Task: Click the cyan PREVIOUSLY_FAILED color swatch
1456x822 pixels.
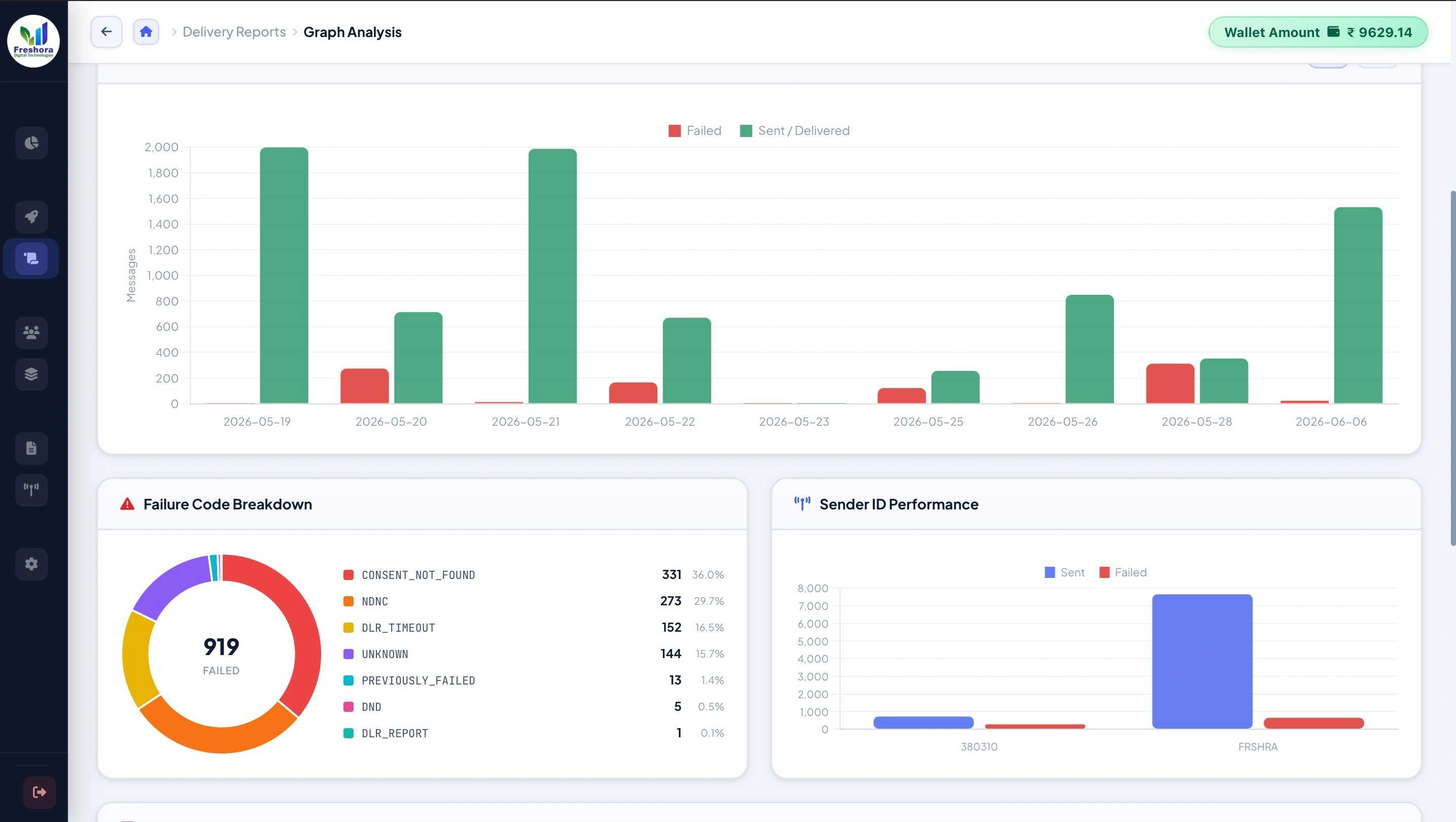Action: 349,680
